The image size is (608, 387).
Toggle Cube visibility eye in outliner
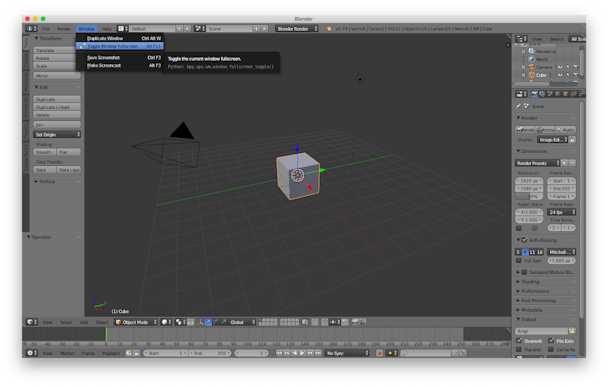pyautogui.click(x=560, y=75)
